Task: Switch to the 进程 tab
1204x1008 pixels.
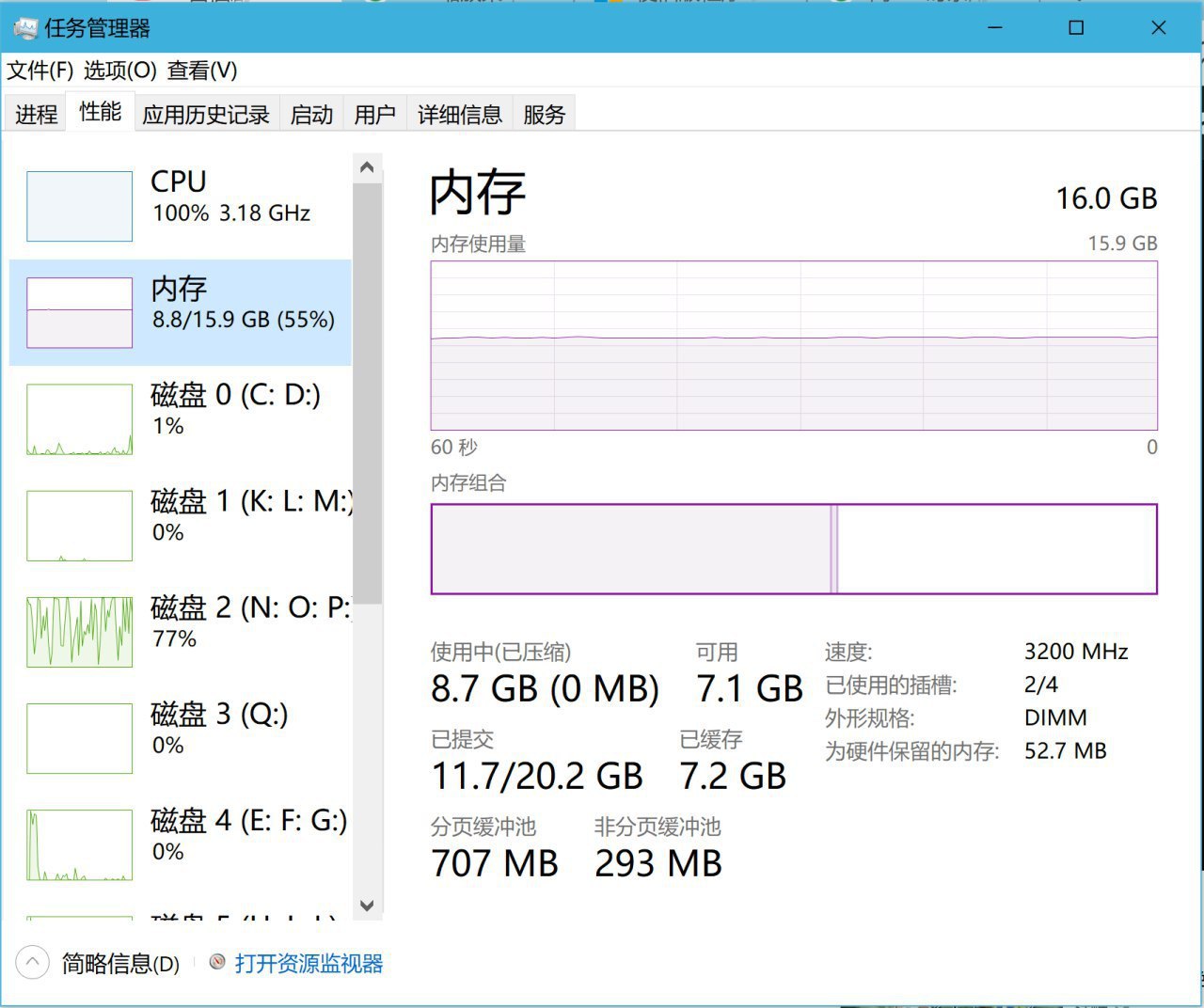Action: 37,114
